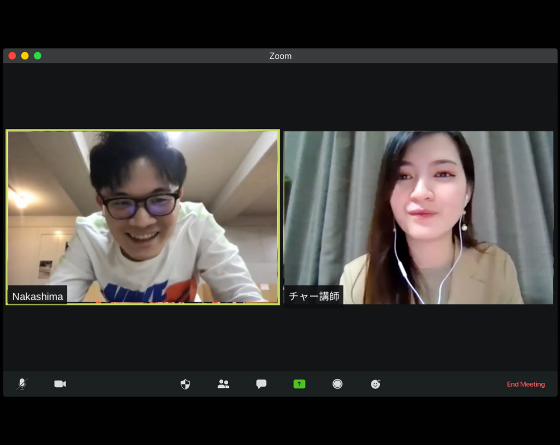Start recording with the Record icon
Screen dimensions: 560x445
[x=338, y=384]
